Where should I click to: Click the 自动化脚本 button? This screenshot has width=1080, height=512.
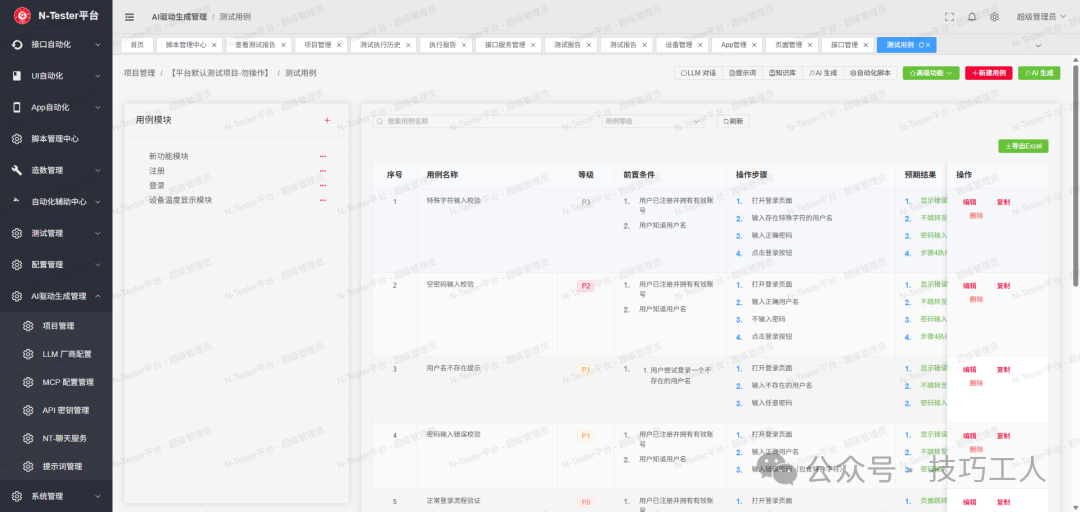[870, 72]
